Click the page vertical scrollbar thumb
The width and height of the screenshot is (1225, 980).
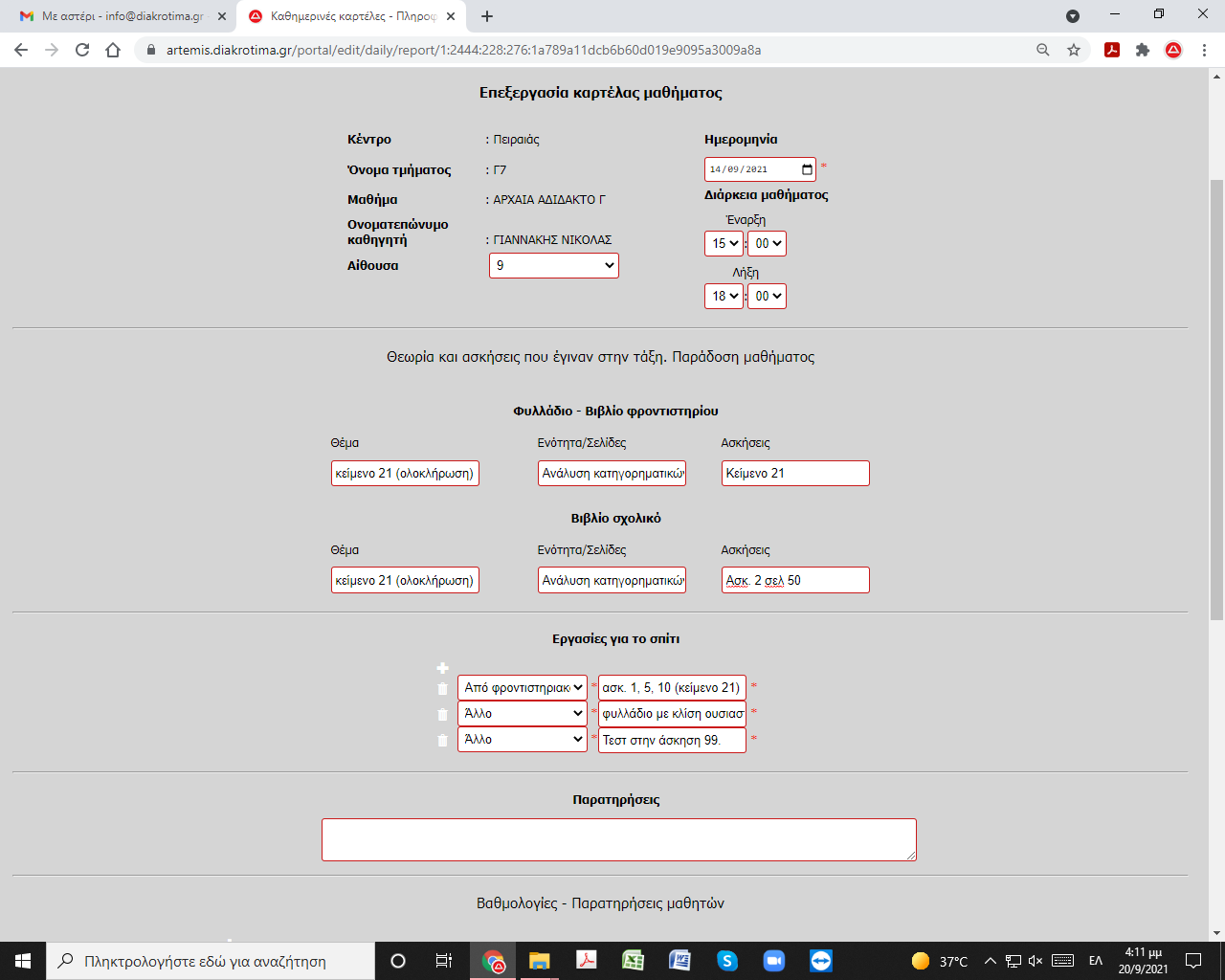pyautogui.click(x=1216, y=399)
